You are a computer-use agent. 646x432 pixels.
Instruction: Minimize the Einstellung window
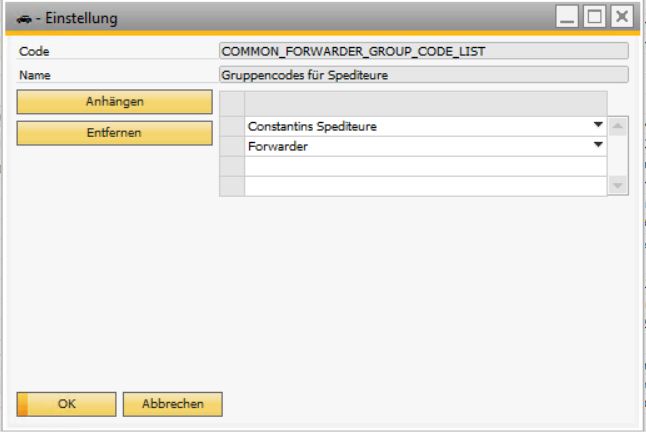point(567,17)
